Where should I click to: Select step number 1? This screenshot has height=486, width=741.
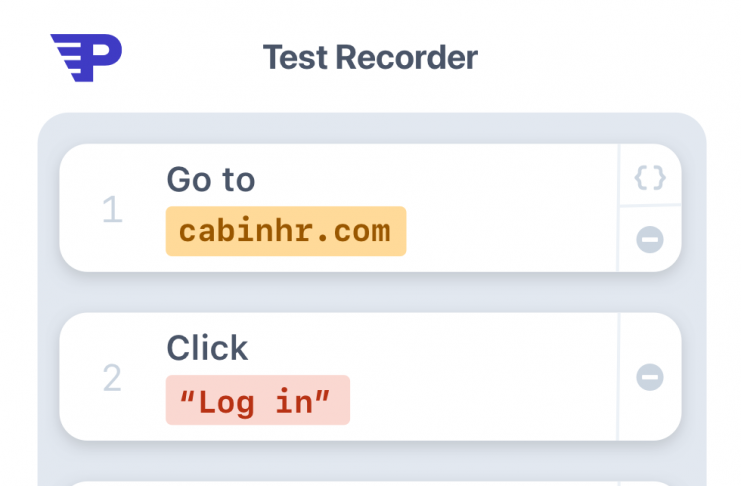(112, 209)
